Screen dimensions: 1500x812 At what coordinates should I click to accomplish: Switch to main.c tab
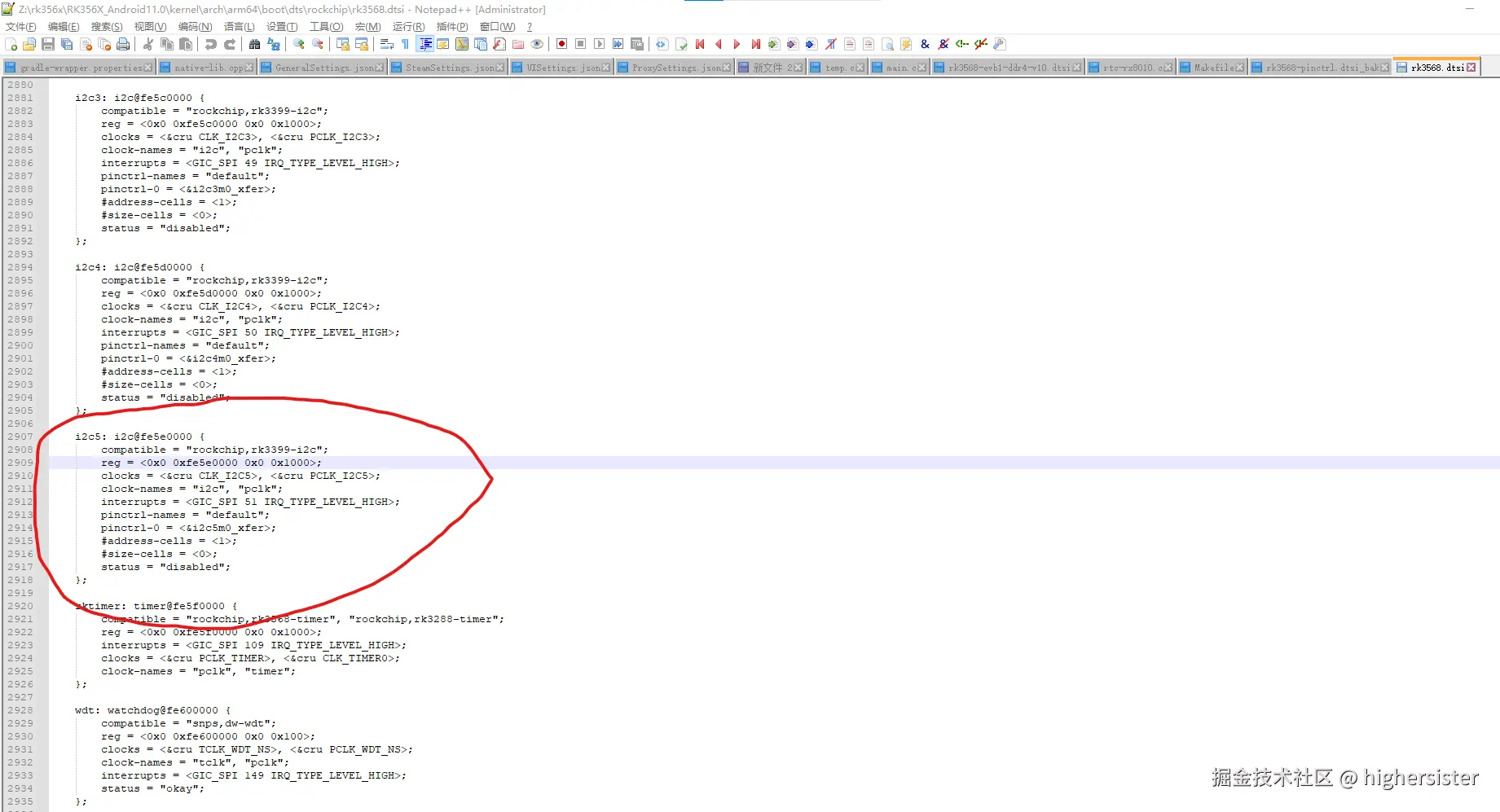[899, 68]
